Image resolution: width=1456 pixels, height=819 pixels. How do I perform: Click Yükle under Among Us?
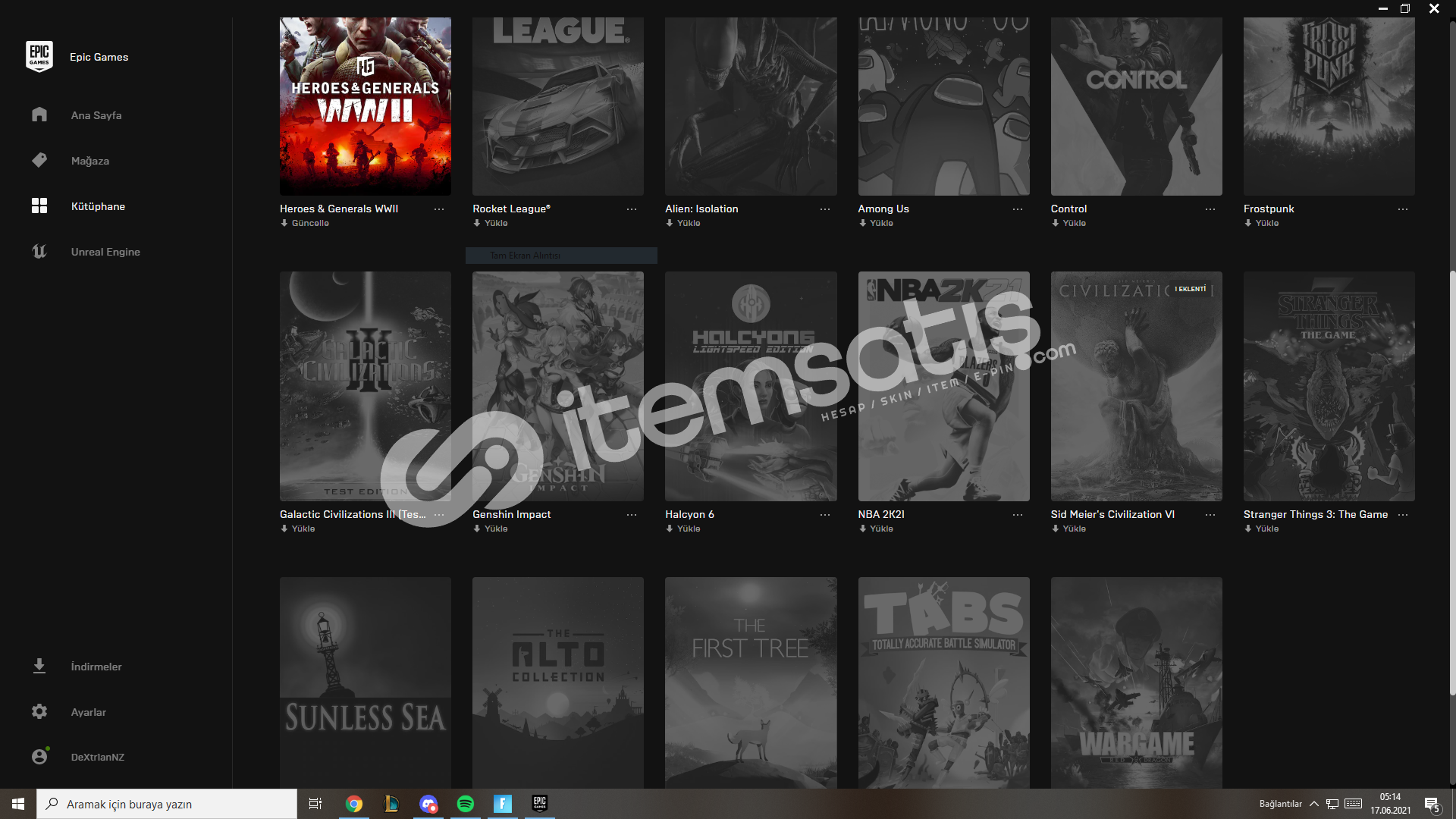click(876, 223)
